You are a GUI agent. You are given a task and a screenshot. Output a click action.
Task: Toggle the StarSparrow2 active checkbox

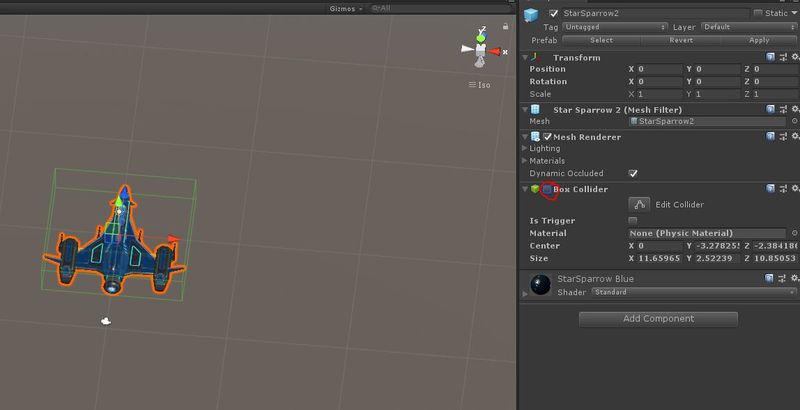(x=554, y=14)
